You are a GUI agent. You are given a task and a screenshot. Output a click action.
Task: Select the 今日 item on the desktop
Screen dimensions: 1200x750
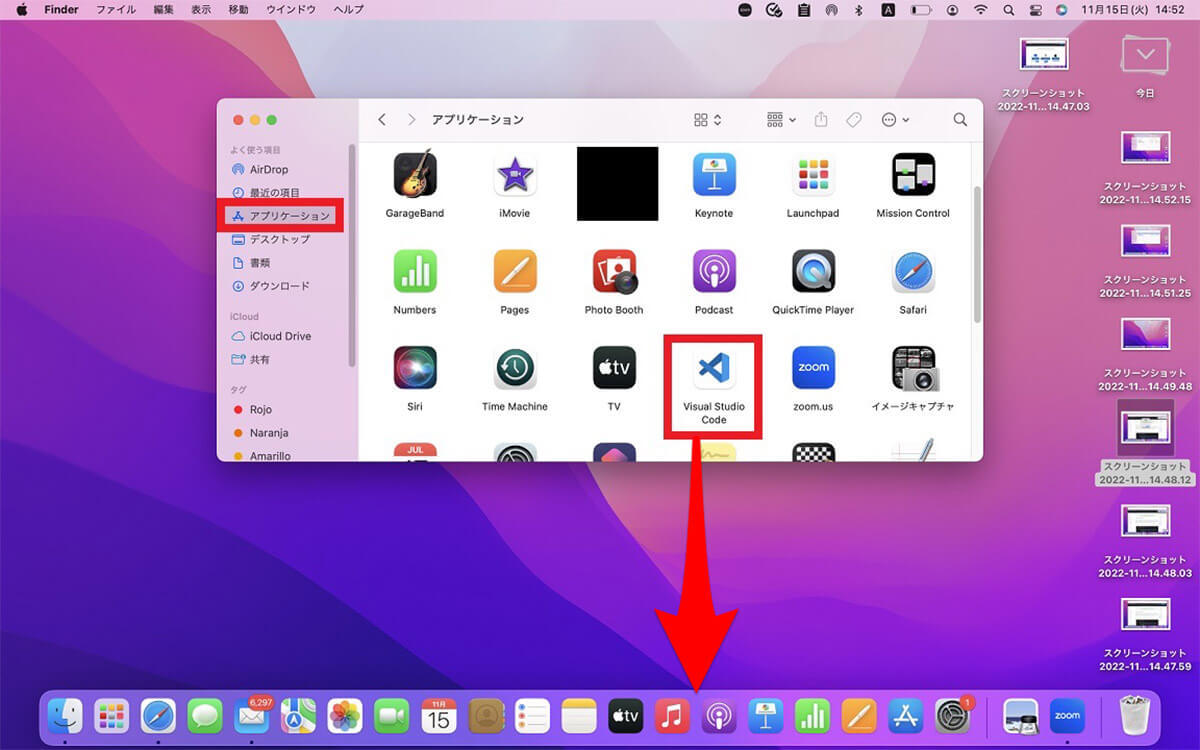1145,66
